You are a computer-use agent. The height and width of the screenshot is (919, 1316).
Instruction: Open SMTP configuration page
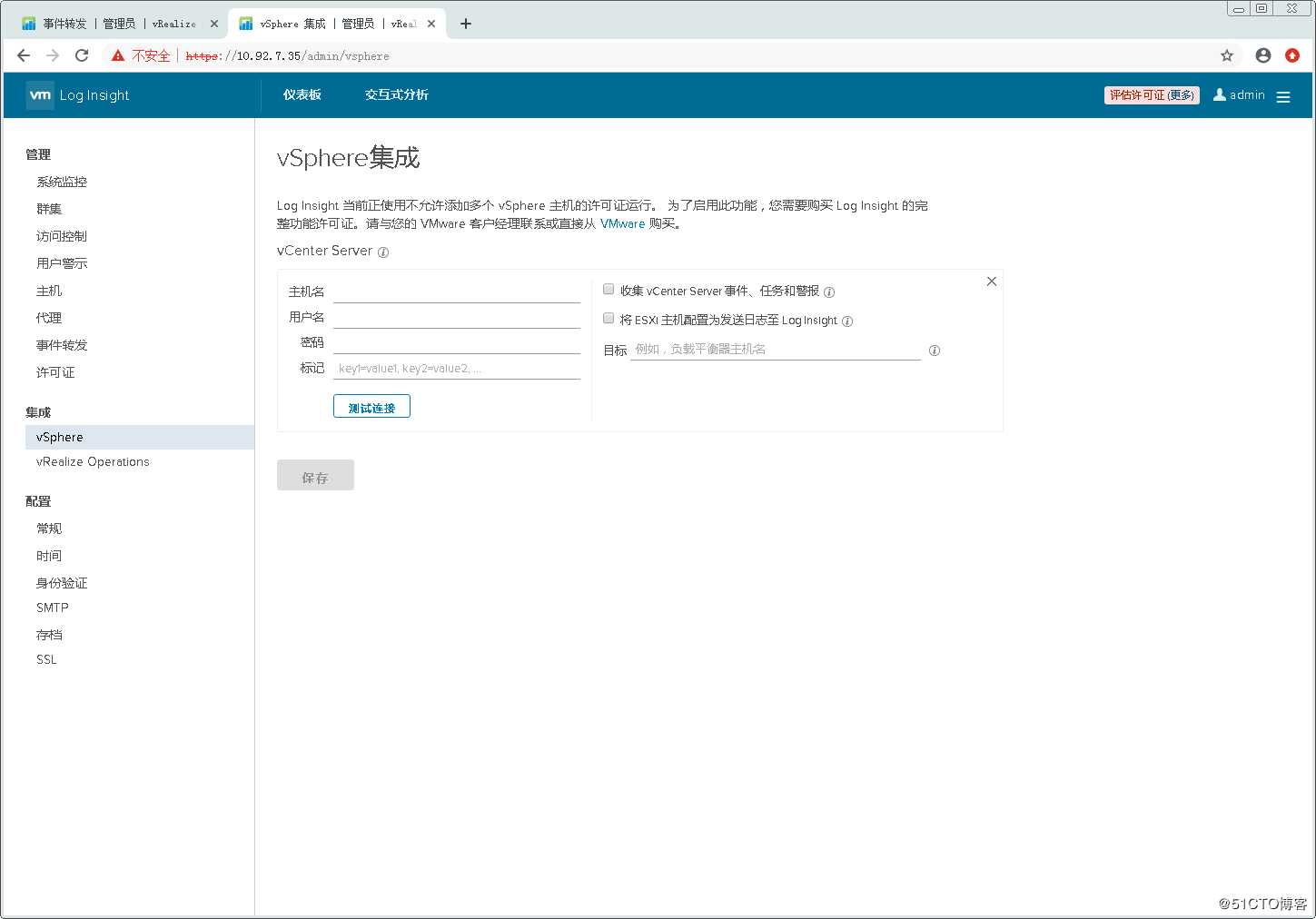point(53,608)
